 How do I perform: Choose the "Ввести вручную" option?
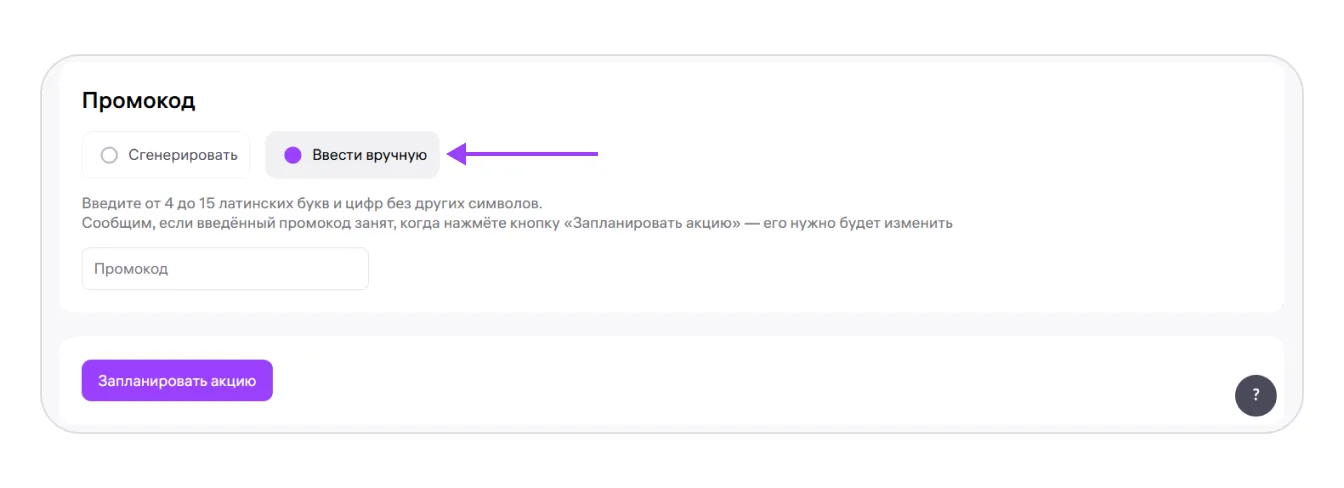[352, 155]
